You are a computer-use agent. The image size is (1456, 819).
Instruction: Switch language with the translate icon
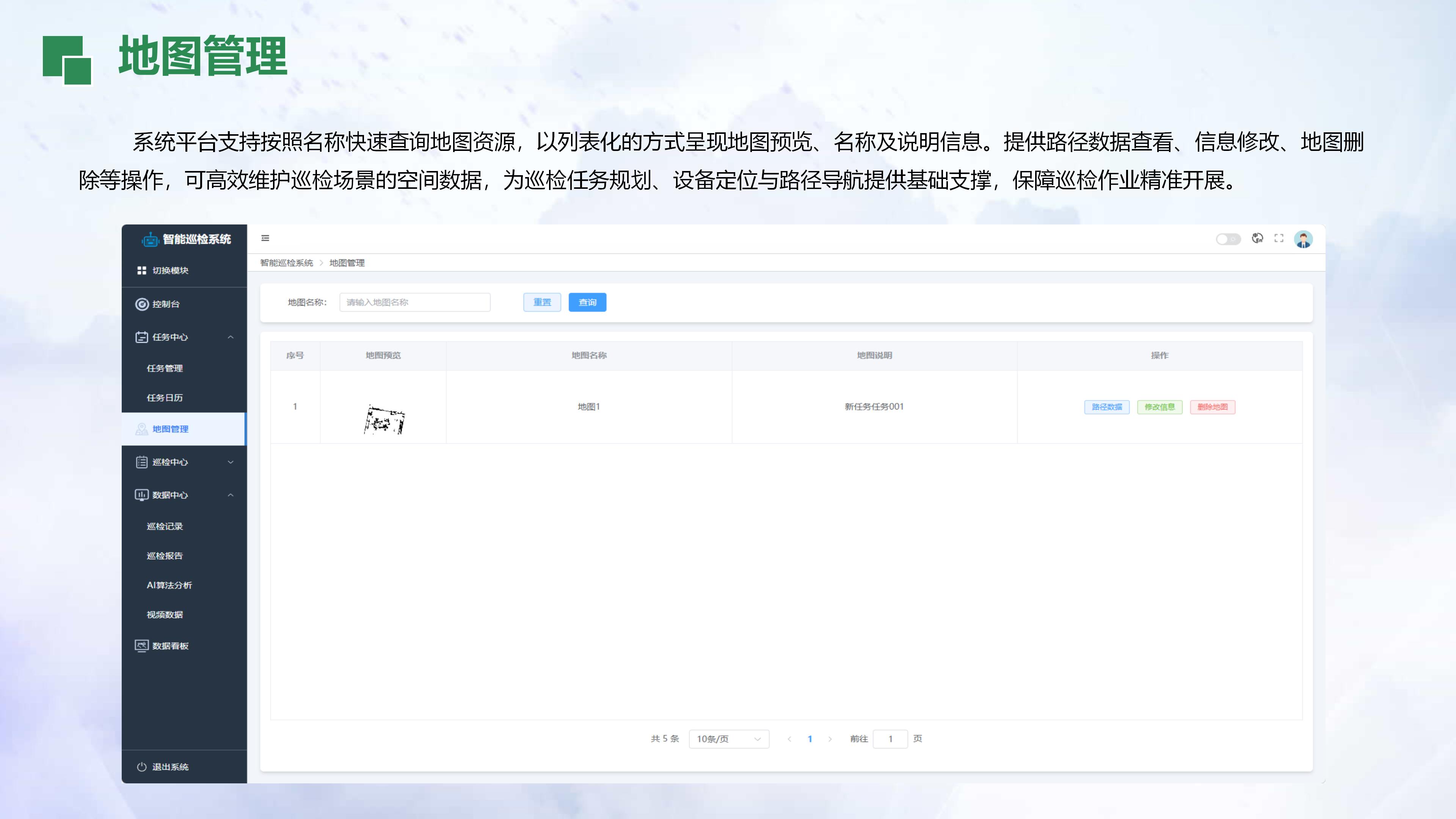[x=1257, y=238]
